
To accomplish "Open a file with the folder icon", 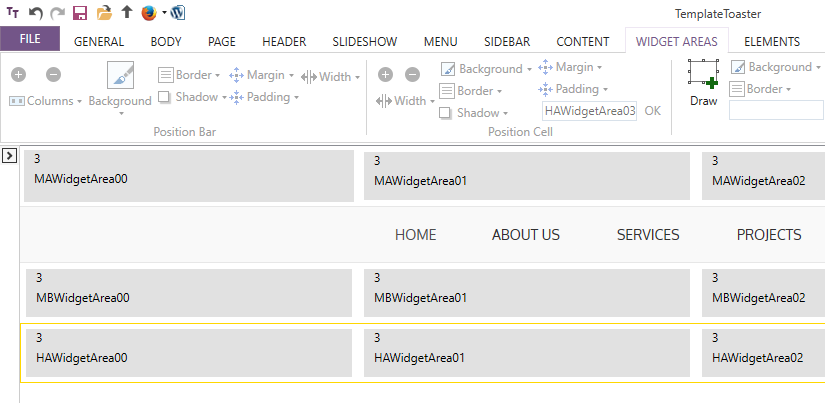I will click(x=103, y=13).
